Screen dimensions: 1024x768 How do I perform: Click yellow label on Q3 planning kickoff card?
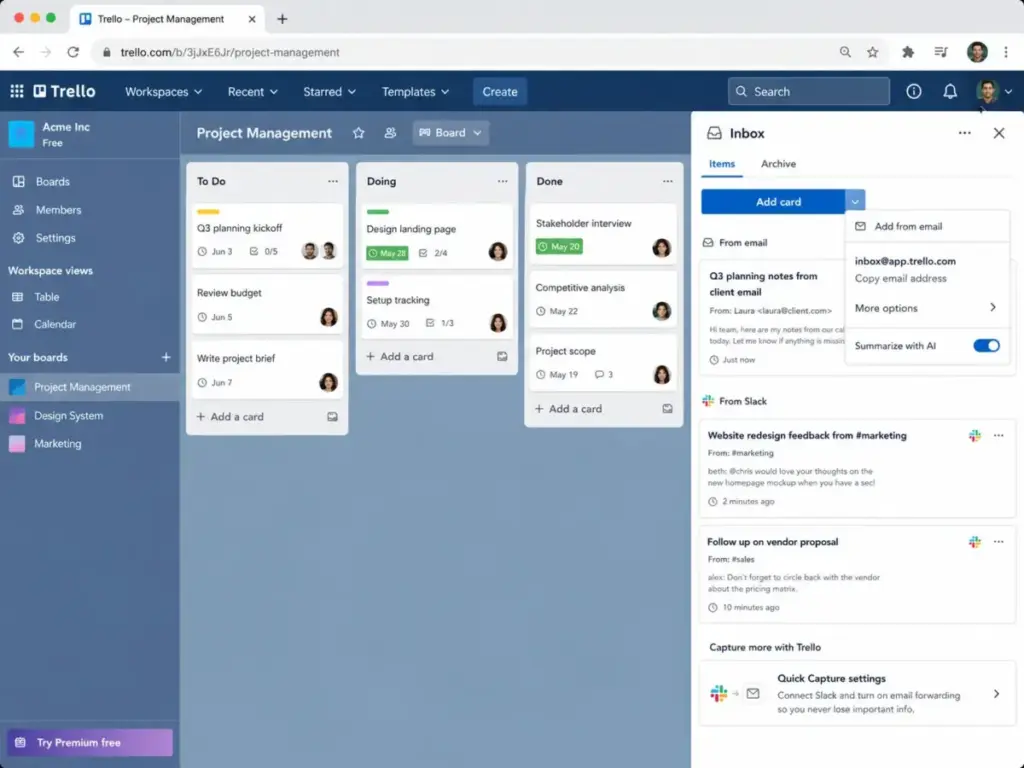click(x=208, y=212)
